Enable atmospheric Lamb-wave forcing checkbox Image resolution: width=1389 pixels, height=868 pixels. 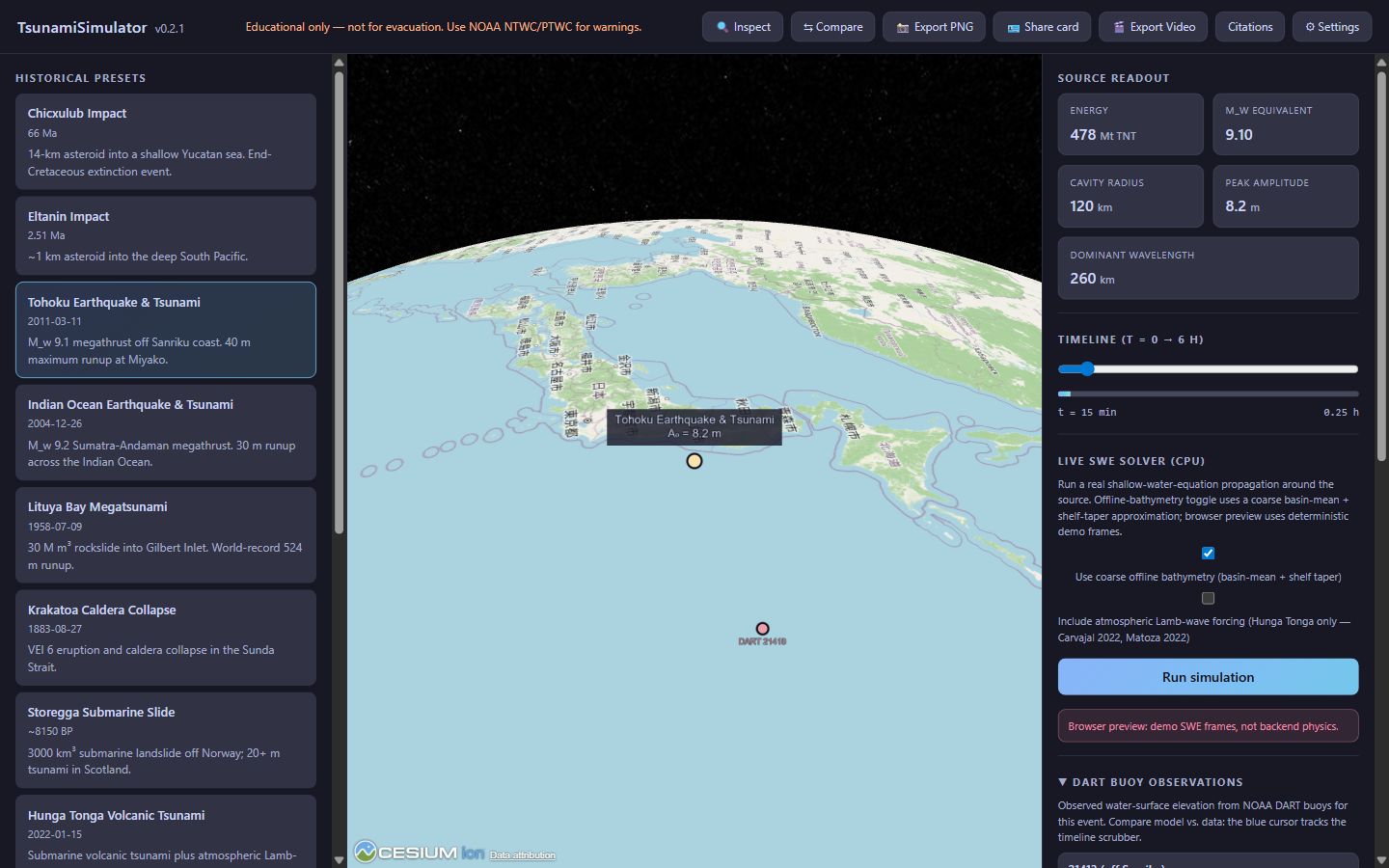[1208, 598]
